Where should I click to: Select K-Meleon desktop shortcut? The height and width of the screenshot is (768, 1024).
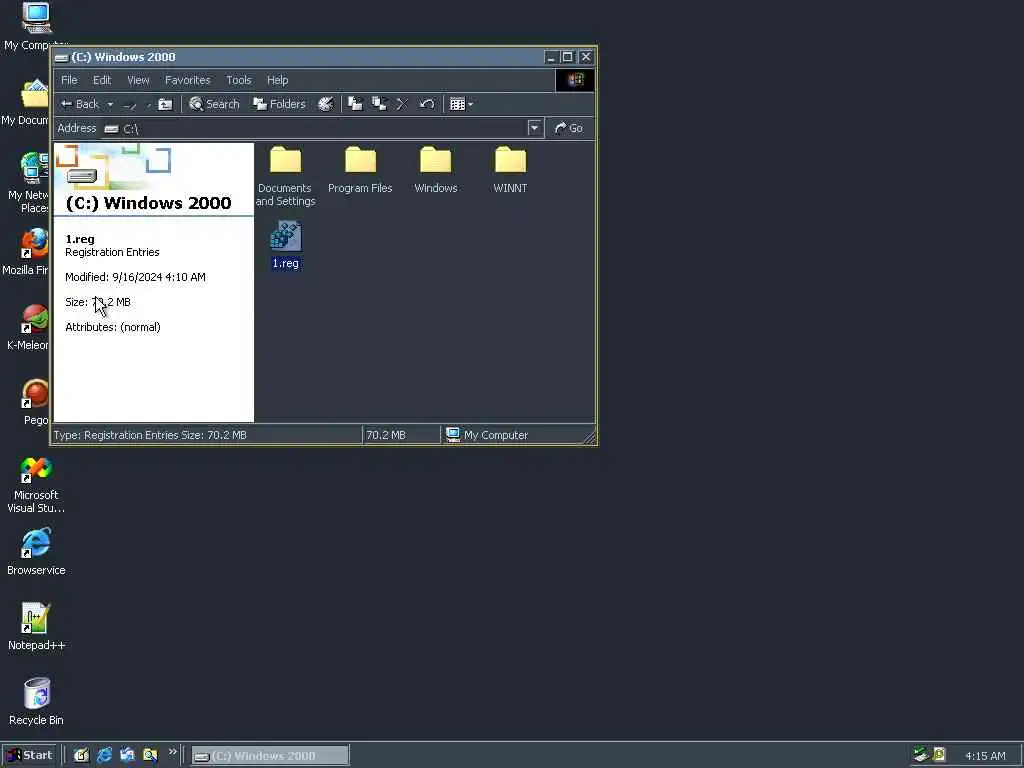tap(27, 327)
